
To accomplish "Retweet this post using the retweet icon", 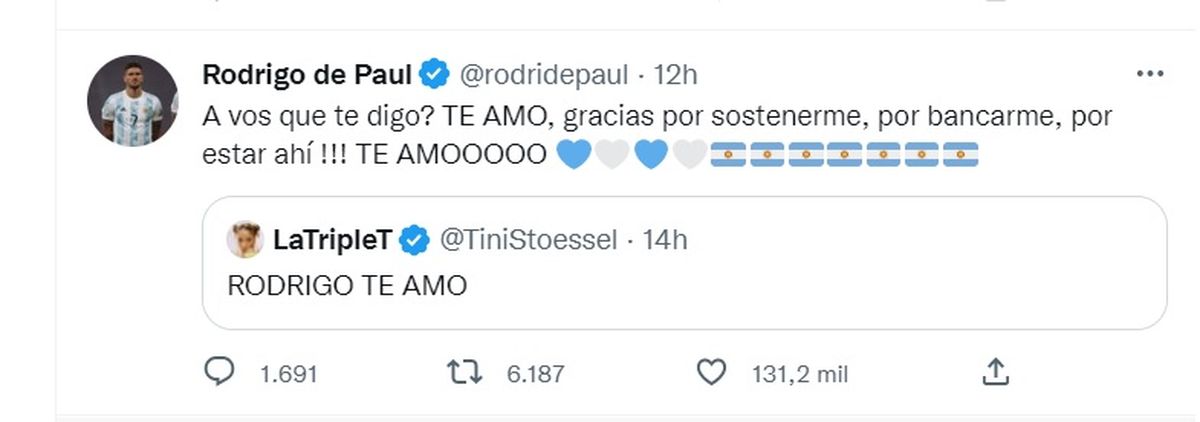I will [466, 373].
